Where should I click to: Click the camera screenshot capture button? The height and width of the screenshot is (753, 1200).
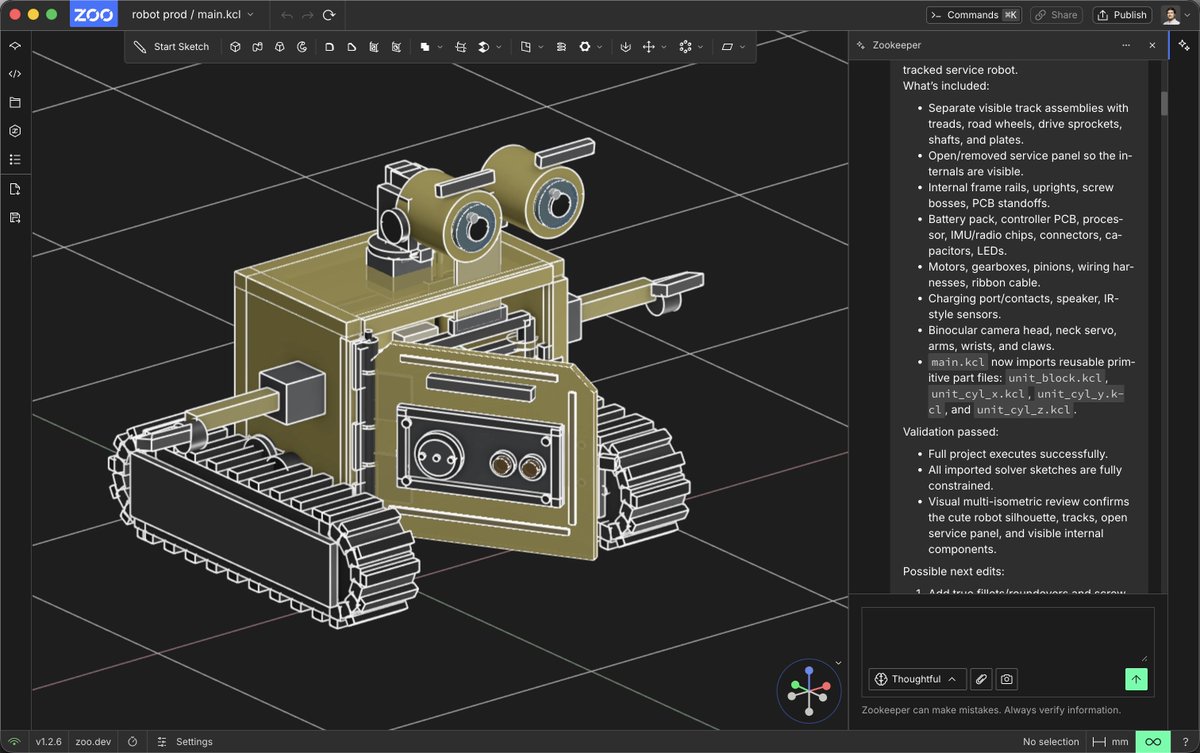pos(1007,679)
